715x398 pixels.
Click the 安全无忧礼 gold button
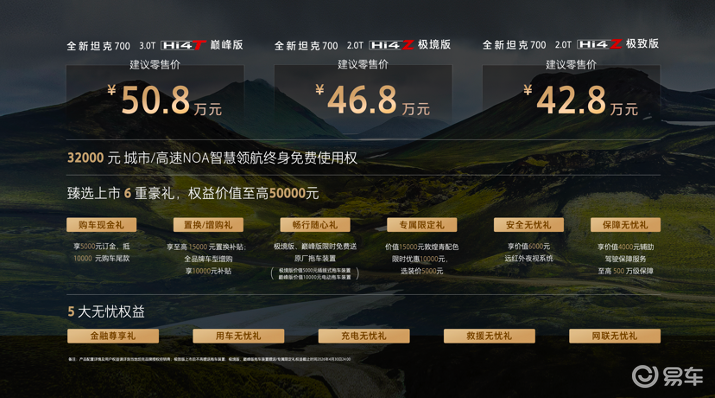pyautogui.click(x=528, y=225)
